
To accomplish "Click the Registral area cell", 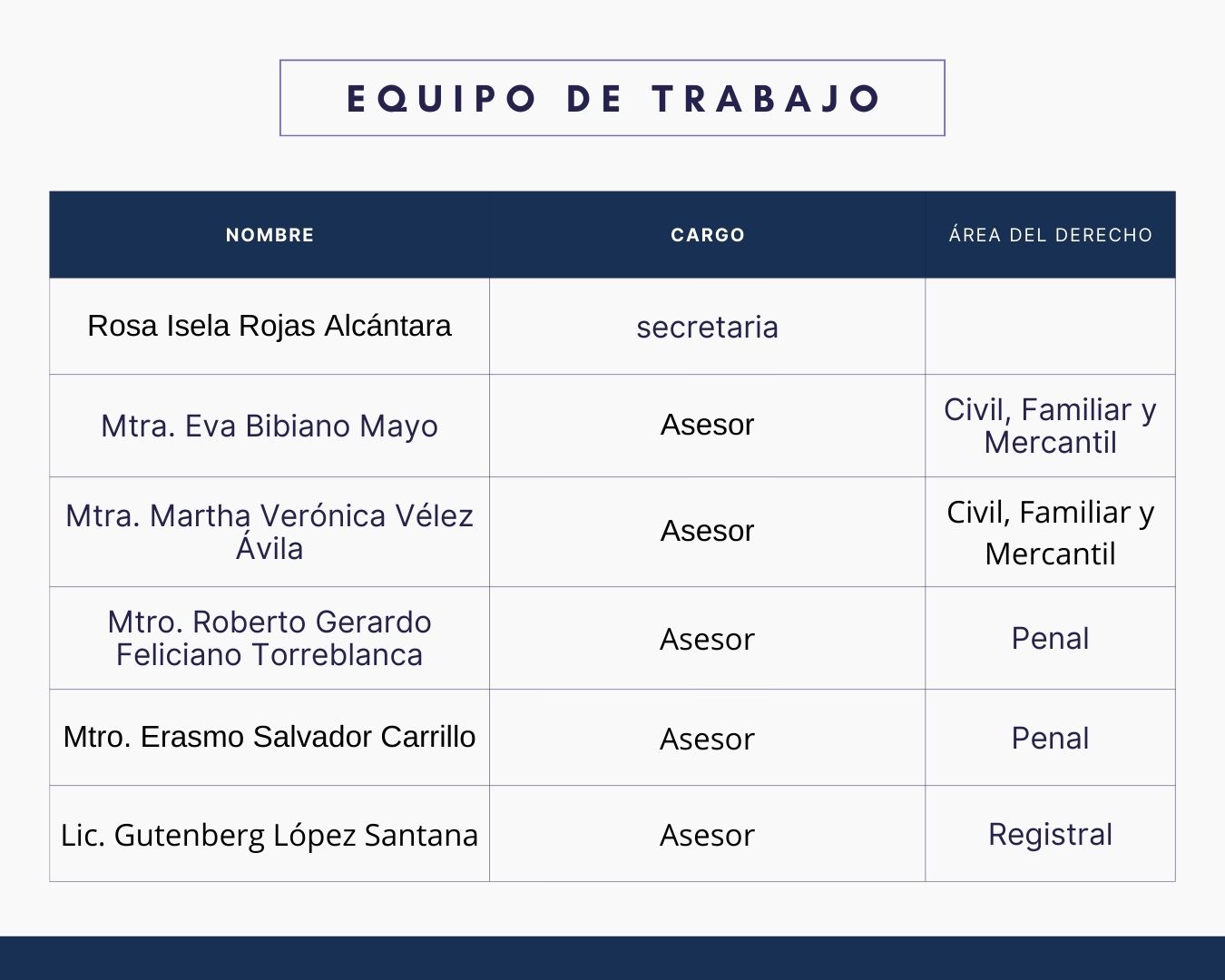I will 1050,835.
